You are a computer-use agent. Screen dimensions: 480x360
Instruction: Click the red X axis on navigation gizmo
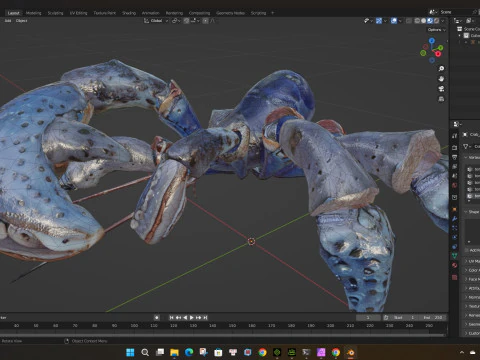coord(438,54)
